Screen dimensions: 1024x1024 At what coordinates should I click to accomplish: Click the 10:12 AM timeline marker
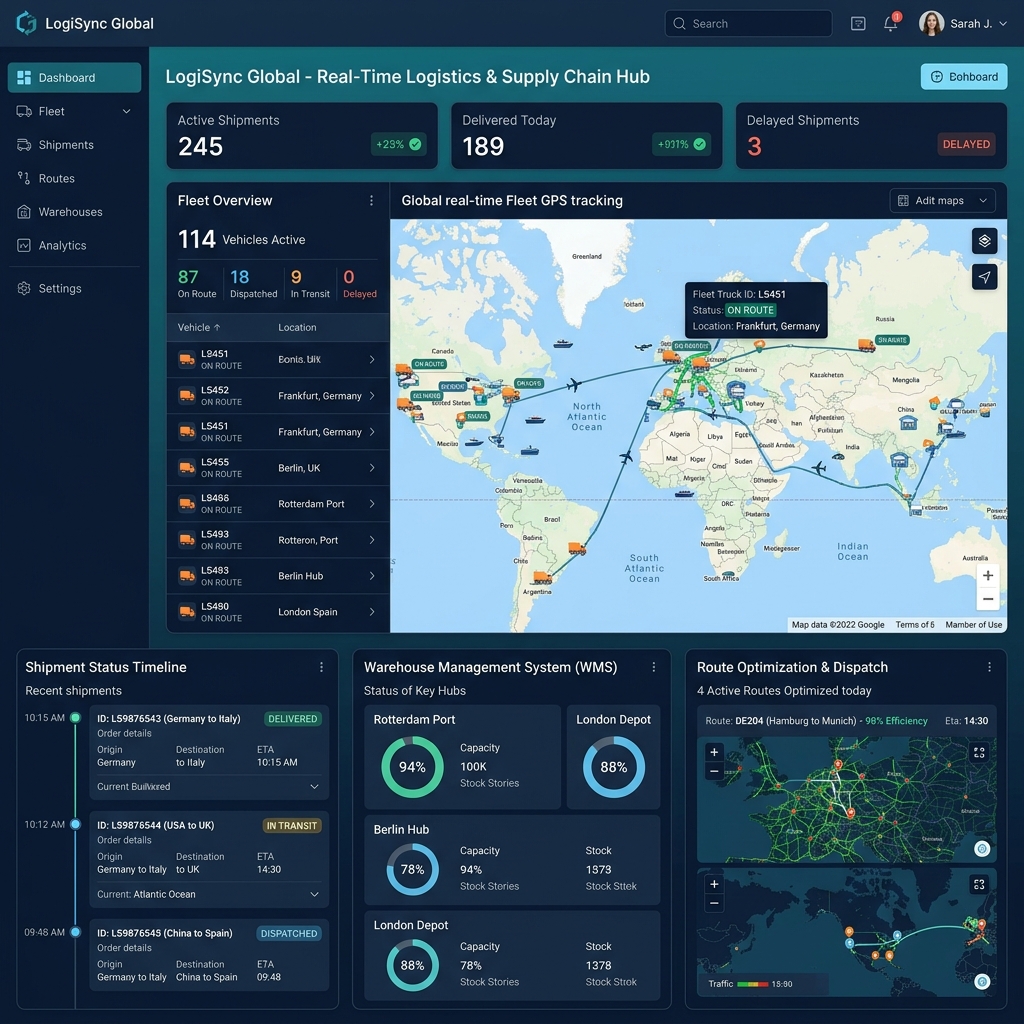coord(75,824)
